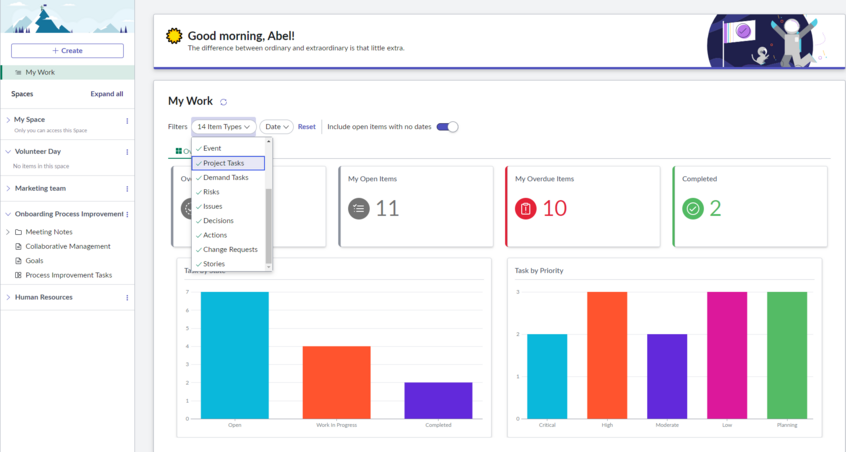Click the refresh icon next to My Work
The height and width of the screenshot is (452, 846).
click(x=223, y=102)
